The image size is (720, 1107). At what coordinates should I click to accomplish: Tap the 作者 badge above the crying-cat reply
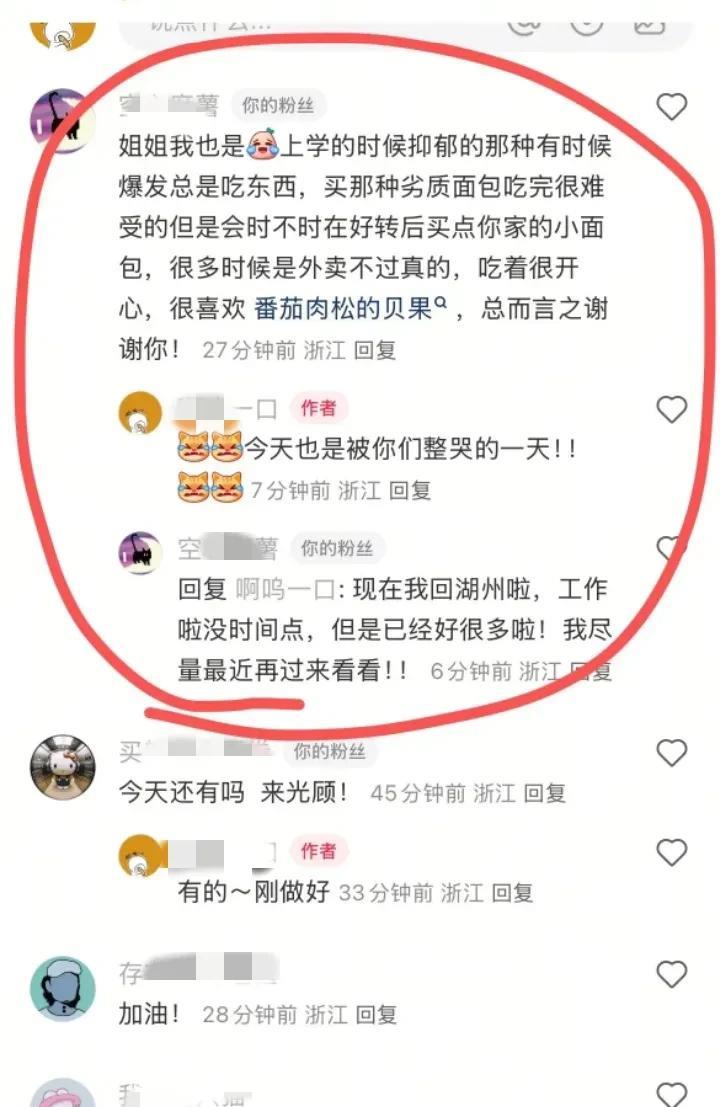coord(319,408)
